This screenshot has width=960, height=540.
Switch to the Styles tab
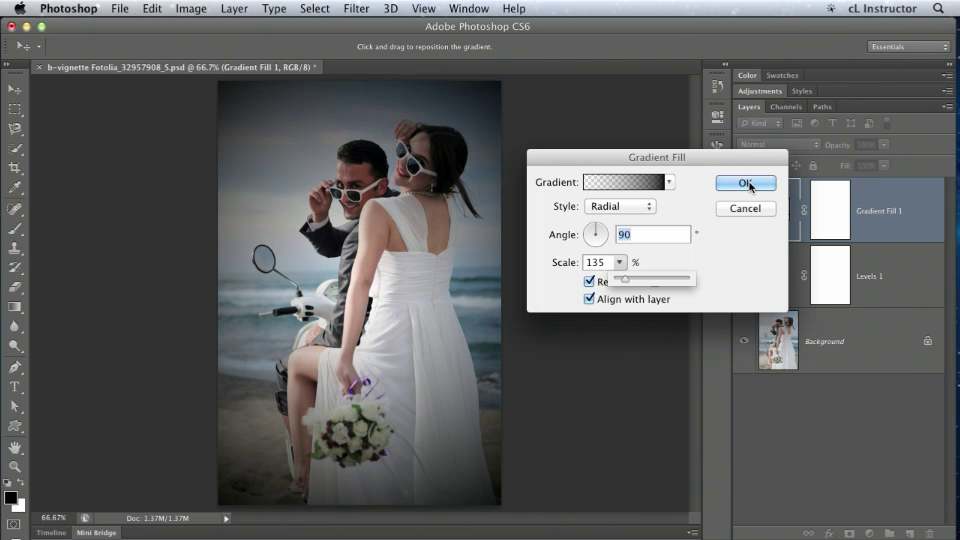[801, 91]
